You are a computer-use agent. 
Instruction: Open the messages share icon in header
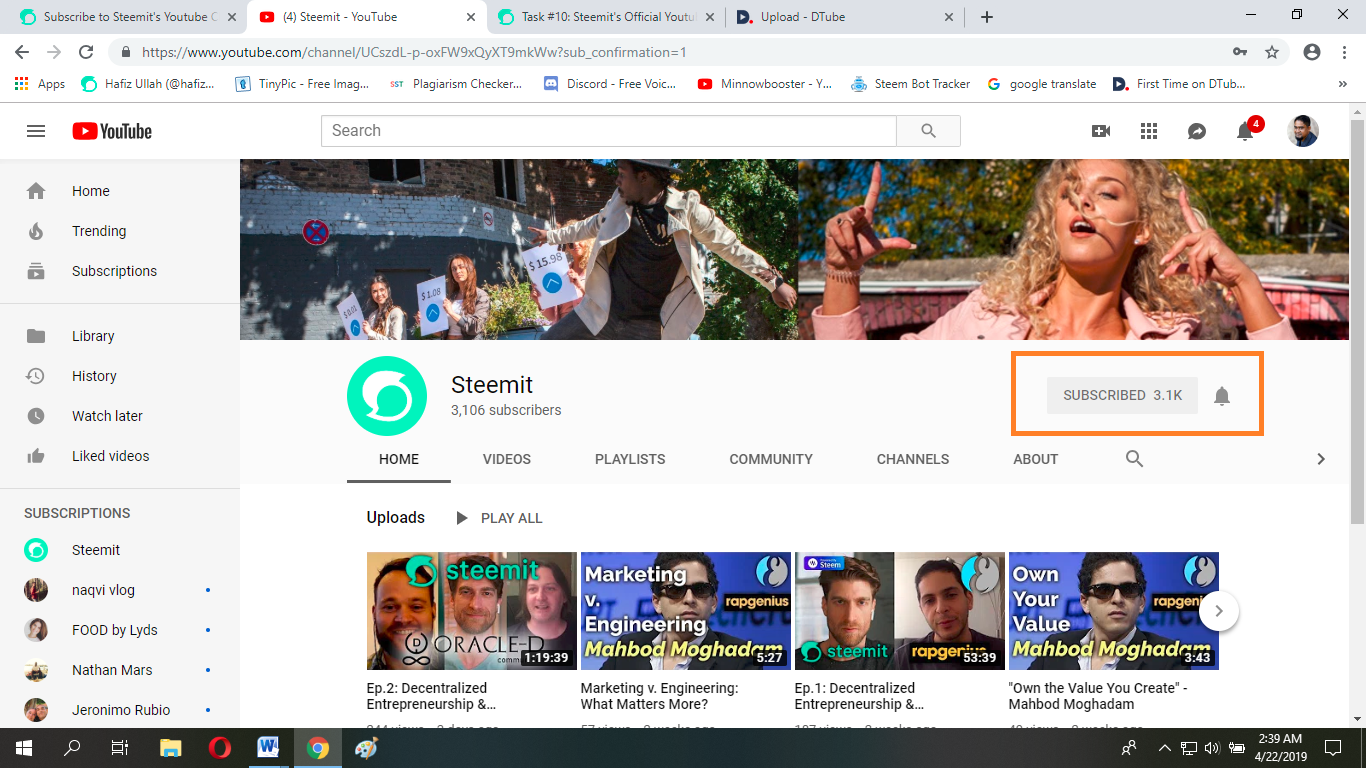[x=1197, y=131]
